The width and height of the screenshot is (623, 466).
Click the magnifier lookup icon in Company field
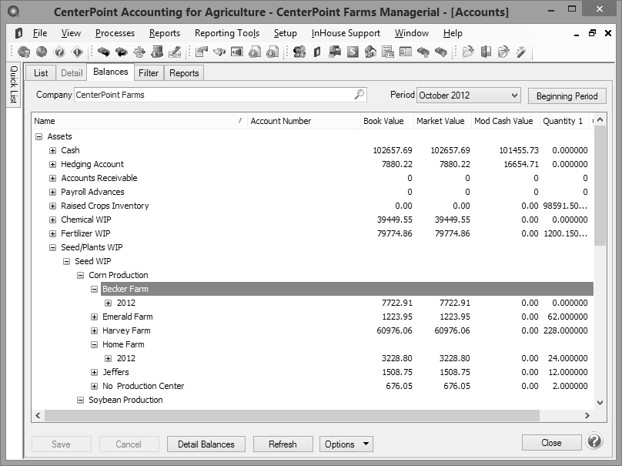pos(359,95)
